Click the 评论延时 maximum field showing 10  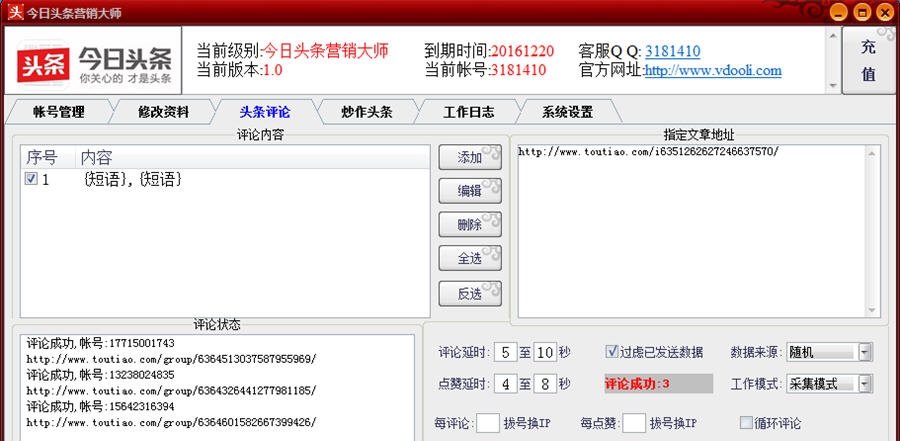click(x=544, y=352)
